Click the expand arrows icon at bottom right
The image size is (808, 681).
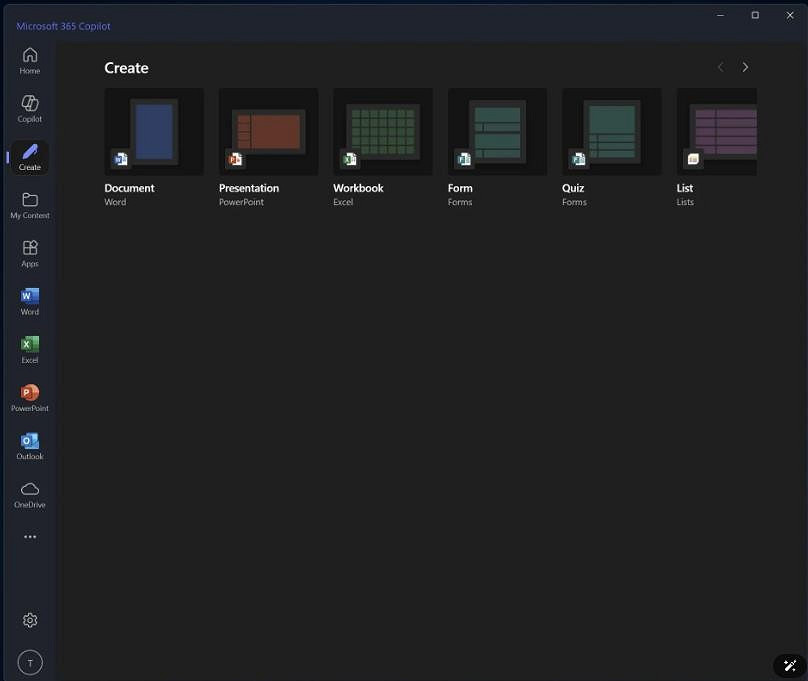click(789, 665)
